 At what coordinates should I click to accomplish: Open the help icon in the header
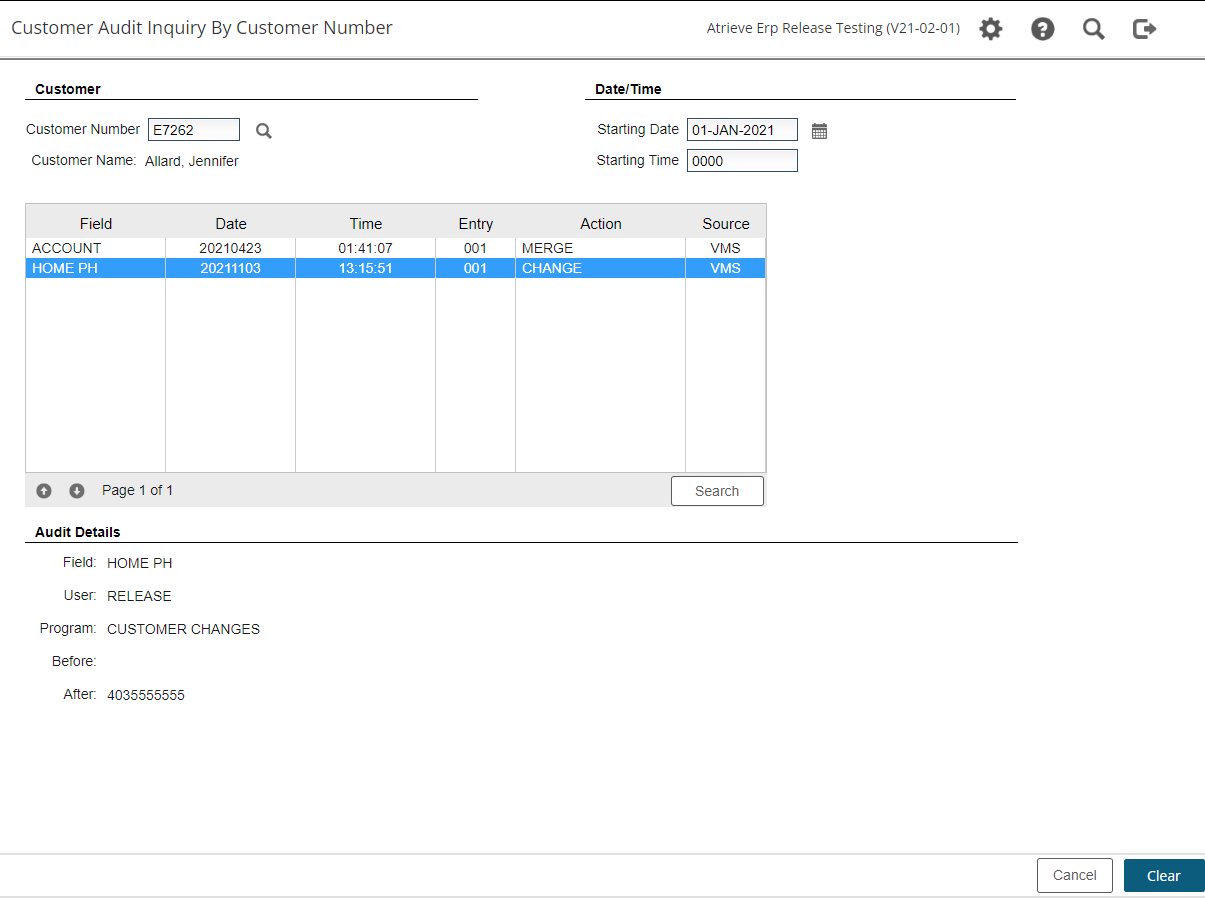[x=1042, y=29]
